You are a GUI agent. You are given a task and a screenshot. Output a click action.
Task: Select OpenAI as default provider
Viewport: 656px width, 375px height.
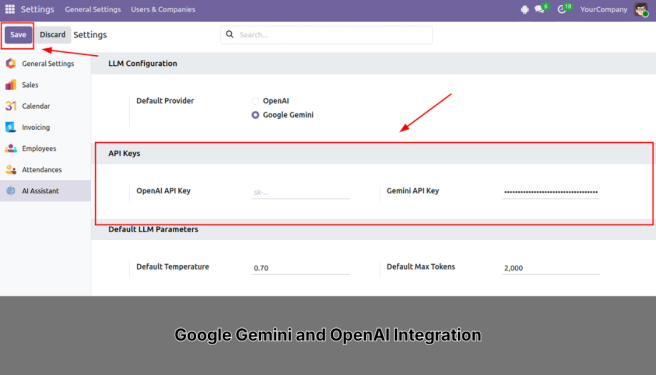(255, 101)
